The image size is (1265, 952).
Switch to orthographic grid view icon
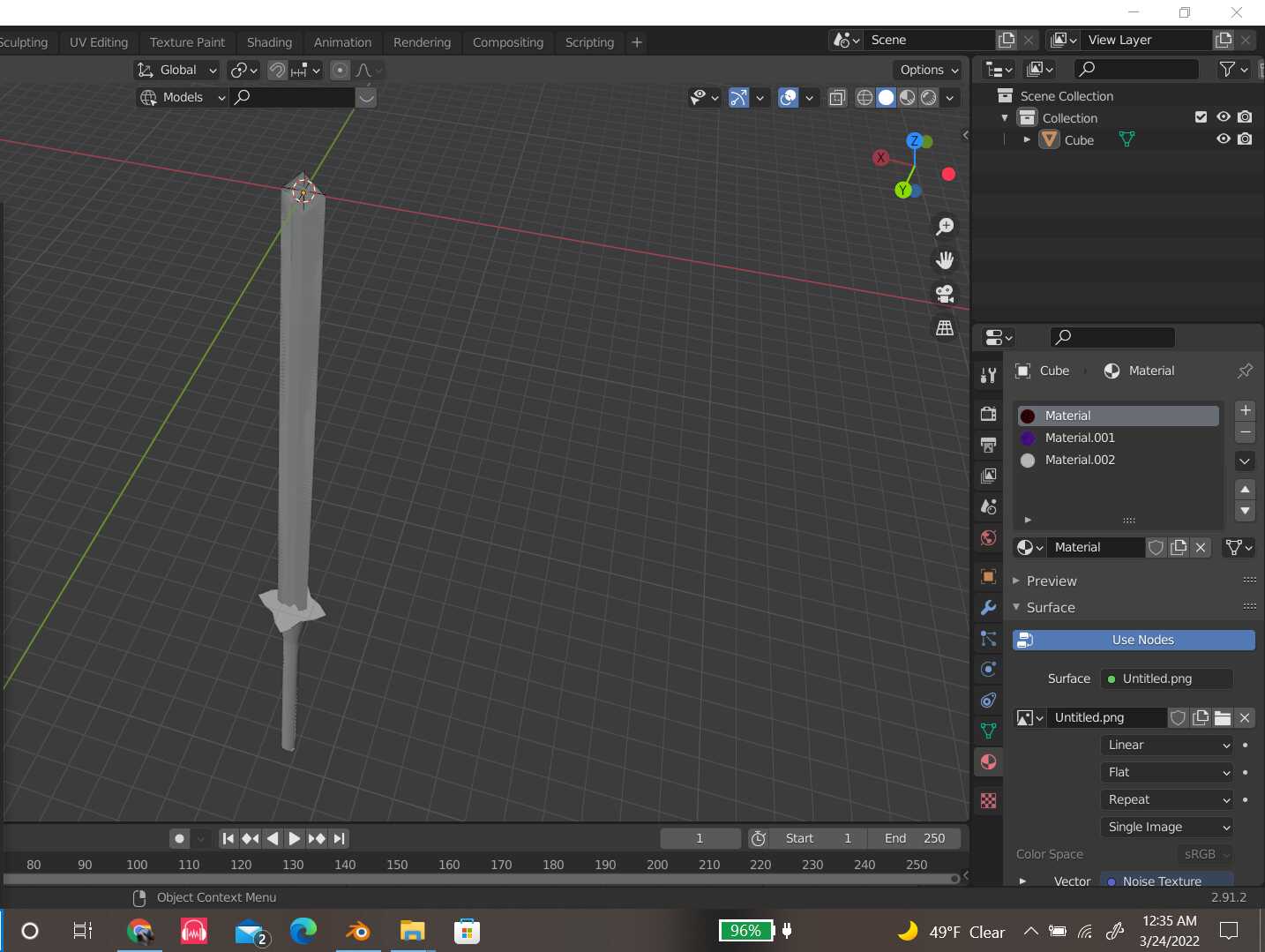[x=945, y=327]
